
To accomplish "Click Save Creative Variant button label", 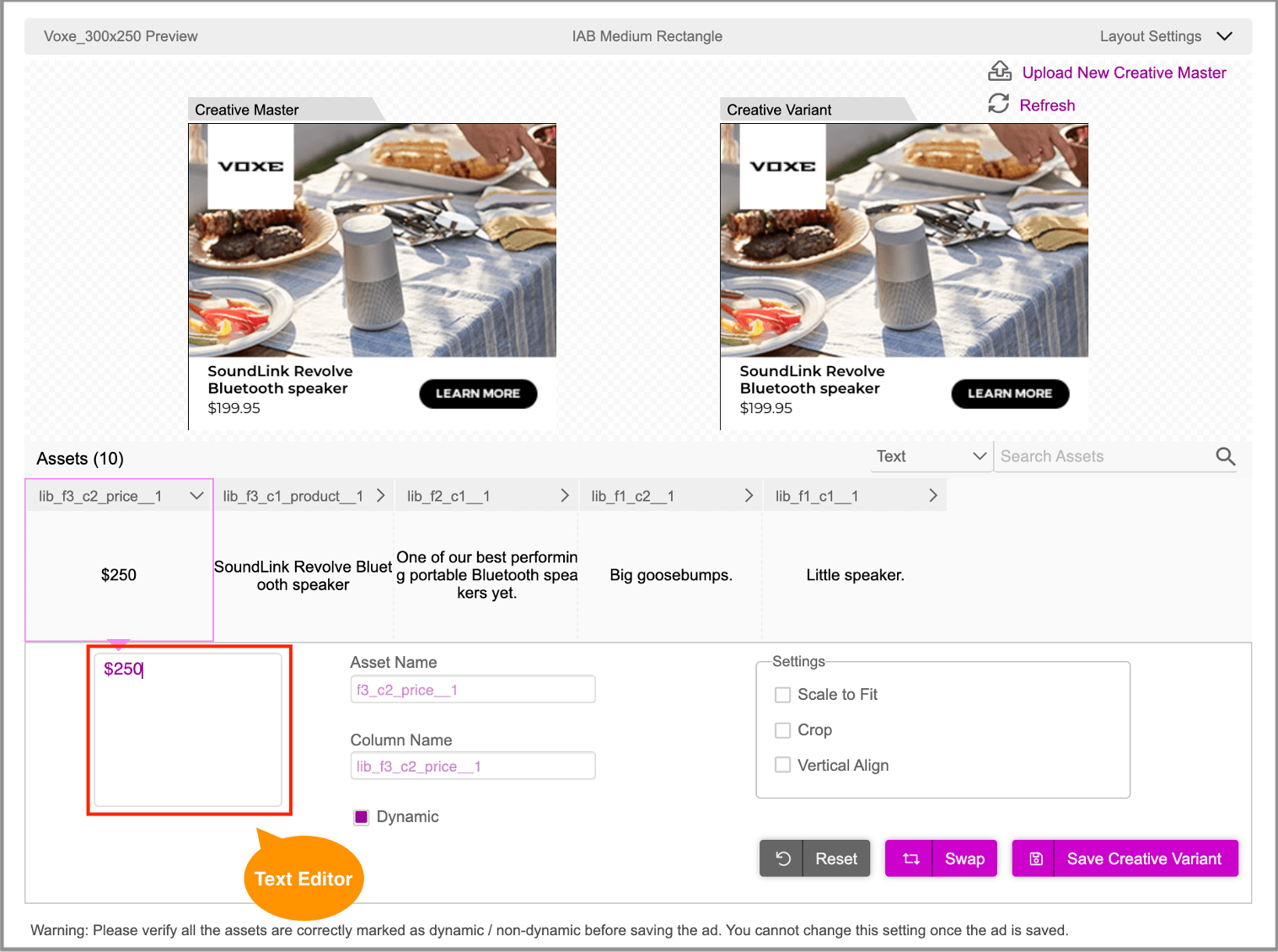I will coord(1144,858).
